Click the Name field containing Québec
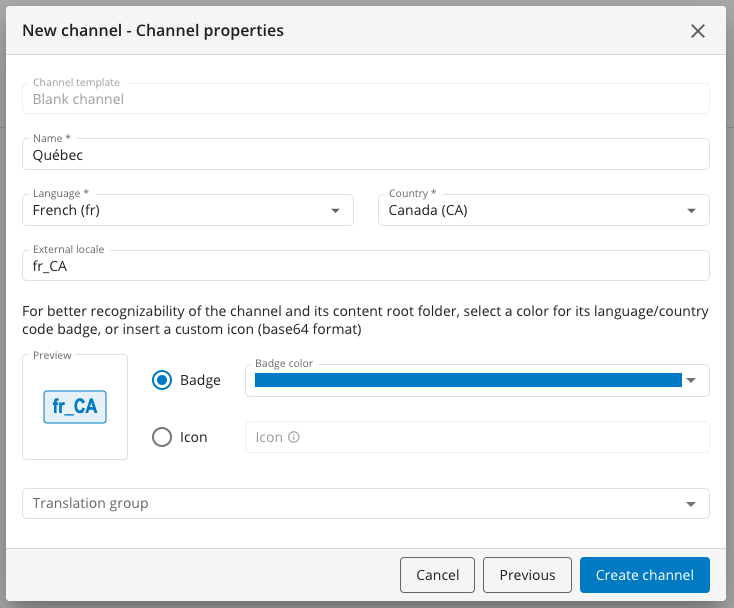734x608 pixels. click(366, 155)
